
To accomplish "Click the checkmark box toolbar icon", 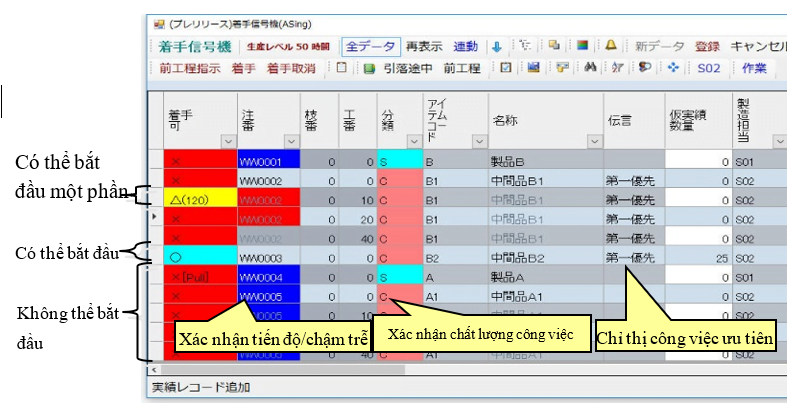I will [x=506, y=68].
